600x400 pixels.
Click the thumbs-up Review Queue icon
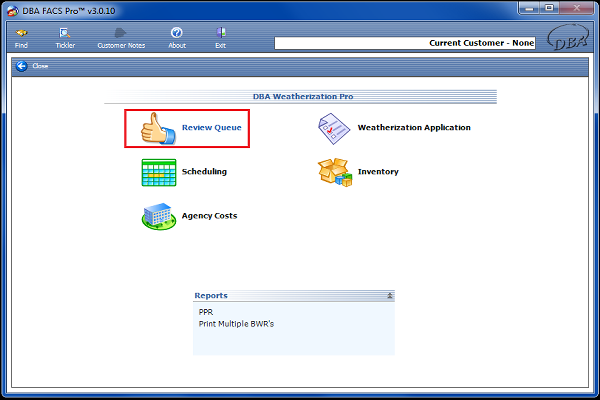click(158, 129)
